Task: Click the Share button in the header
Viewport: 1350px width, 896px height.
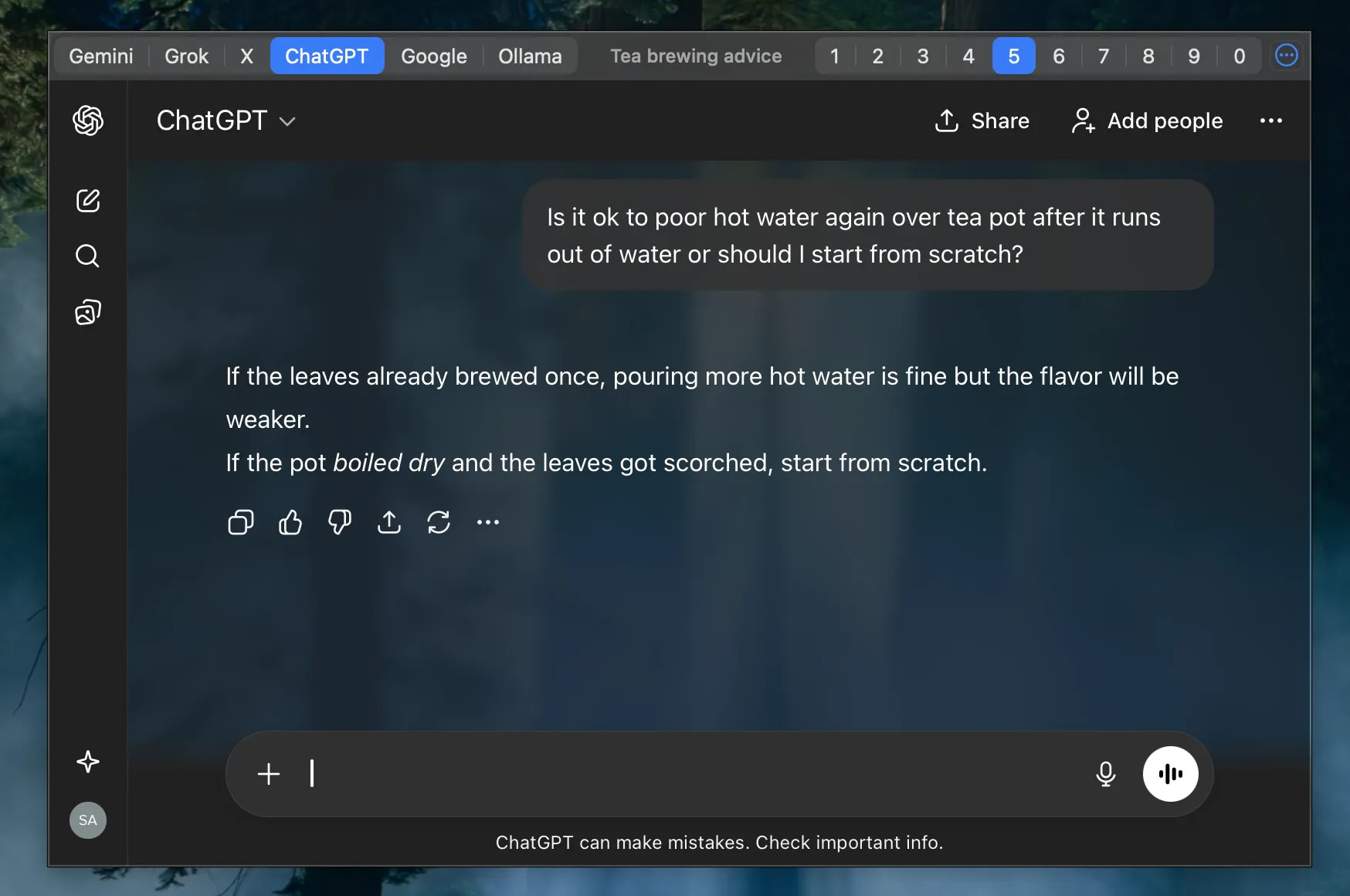Action: 982,121
